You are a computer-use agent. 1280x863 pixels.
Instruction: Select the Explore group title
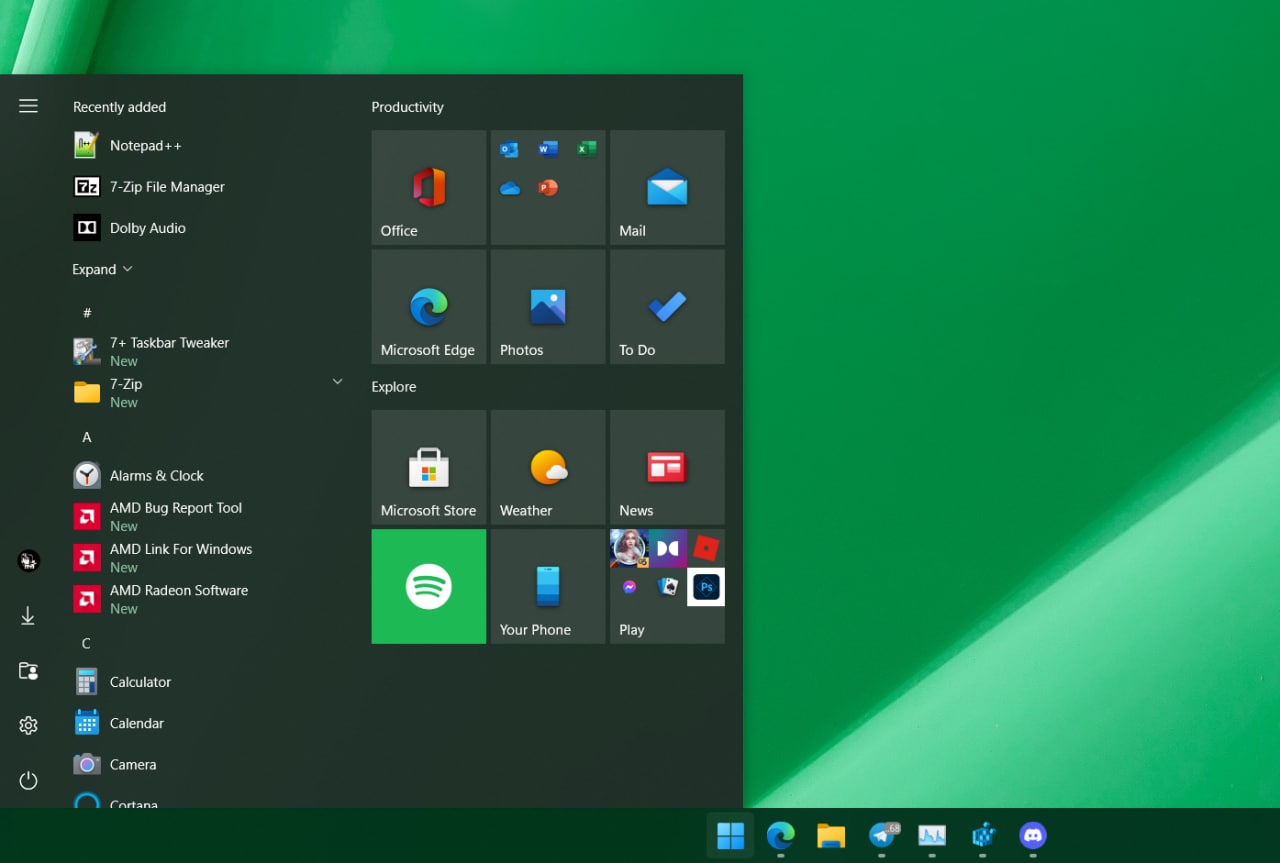point(394,387)
